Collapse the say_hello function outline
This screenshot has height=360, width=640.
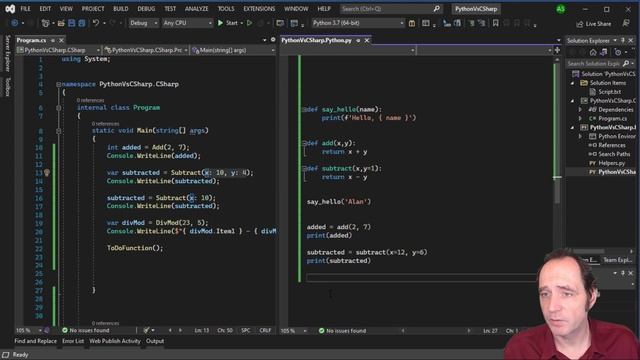(x=304, y=109)
